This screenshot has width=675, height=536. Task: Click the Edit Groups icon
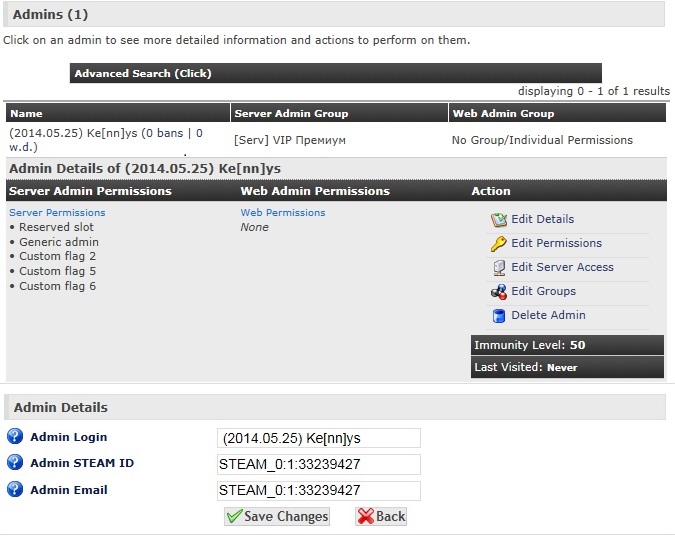point(498,292)
